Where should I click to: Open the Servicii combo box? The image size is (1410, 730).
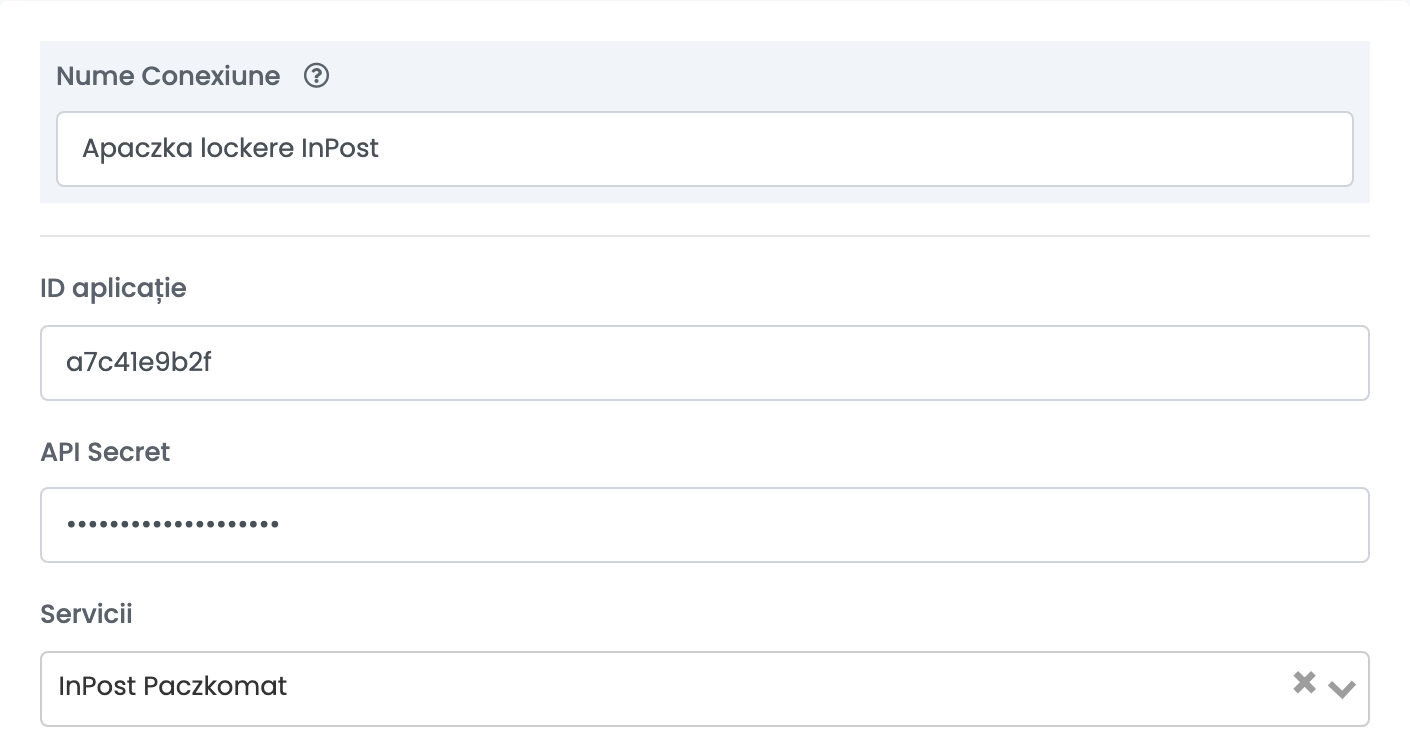pyautogui.click(x=705, y=689)
